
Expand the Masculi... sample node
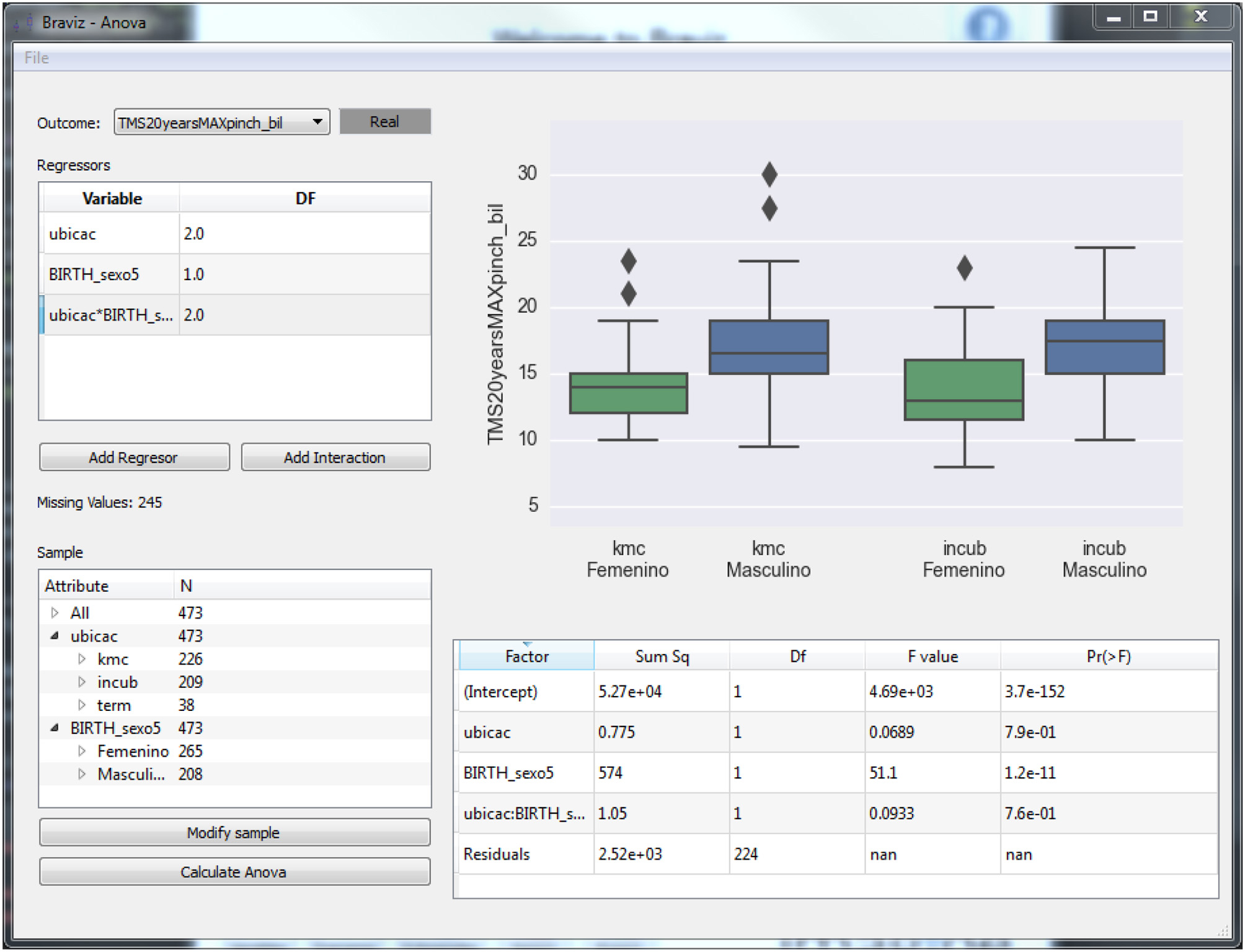point(82,774)
